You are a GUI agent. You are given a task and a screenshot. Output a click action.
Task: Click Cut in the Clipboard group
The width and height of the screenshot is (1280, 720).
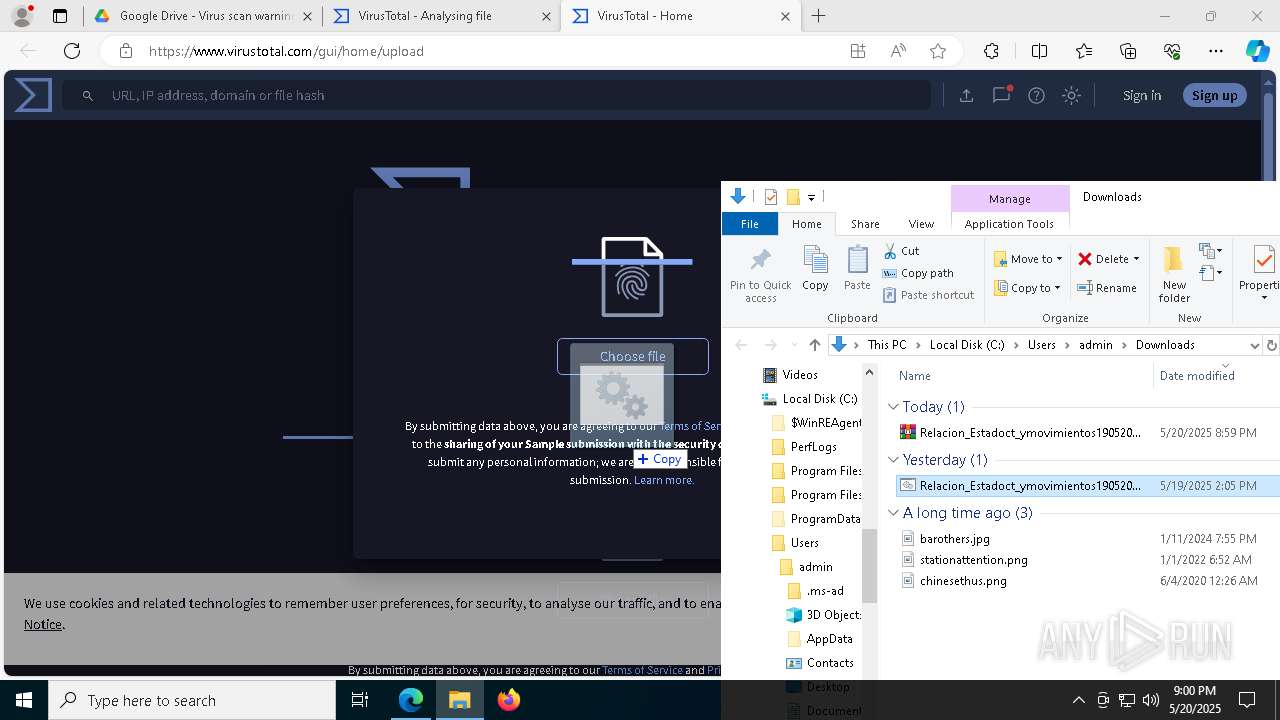pos(900,251)
